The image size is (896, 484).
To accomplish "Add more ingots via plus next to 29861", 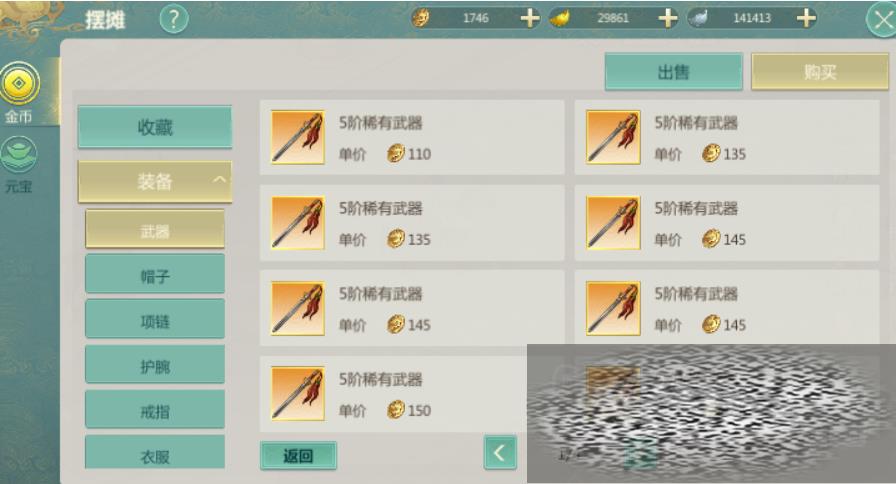I will (667, 18).
